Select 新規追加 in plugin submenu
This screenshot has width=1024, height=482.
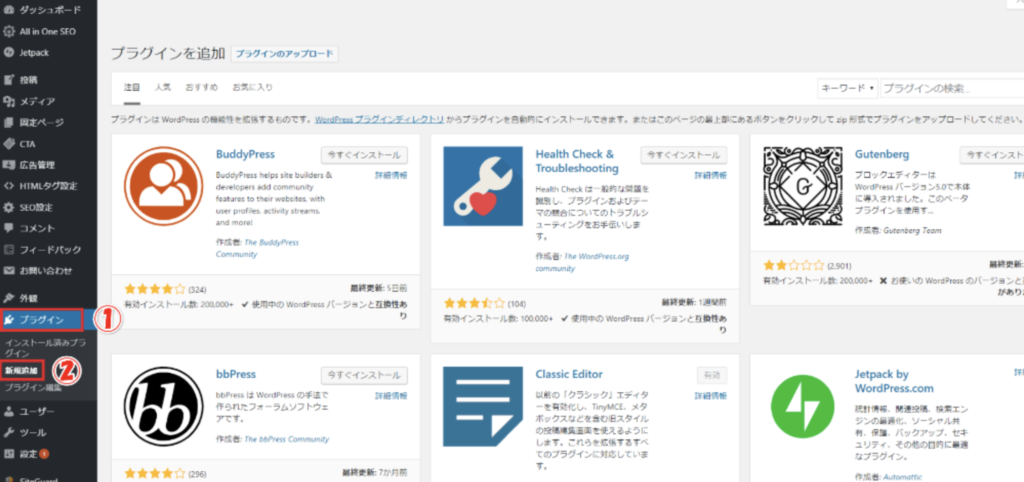point(22,370)
